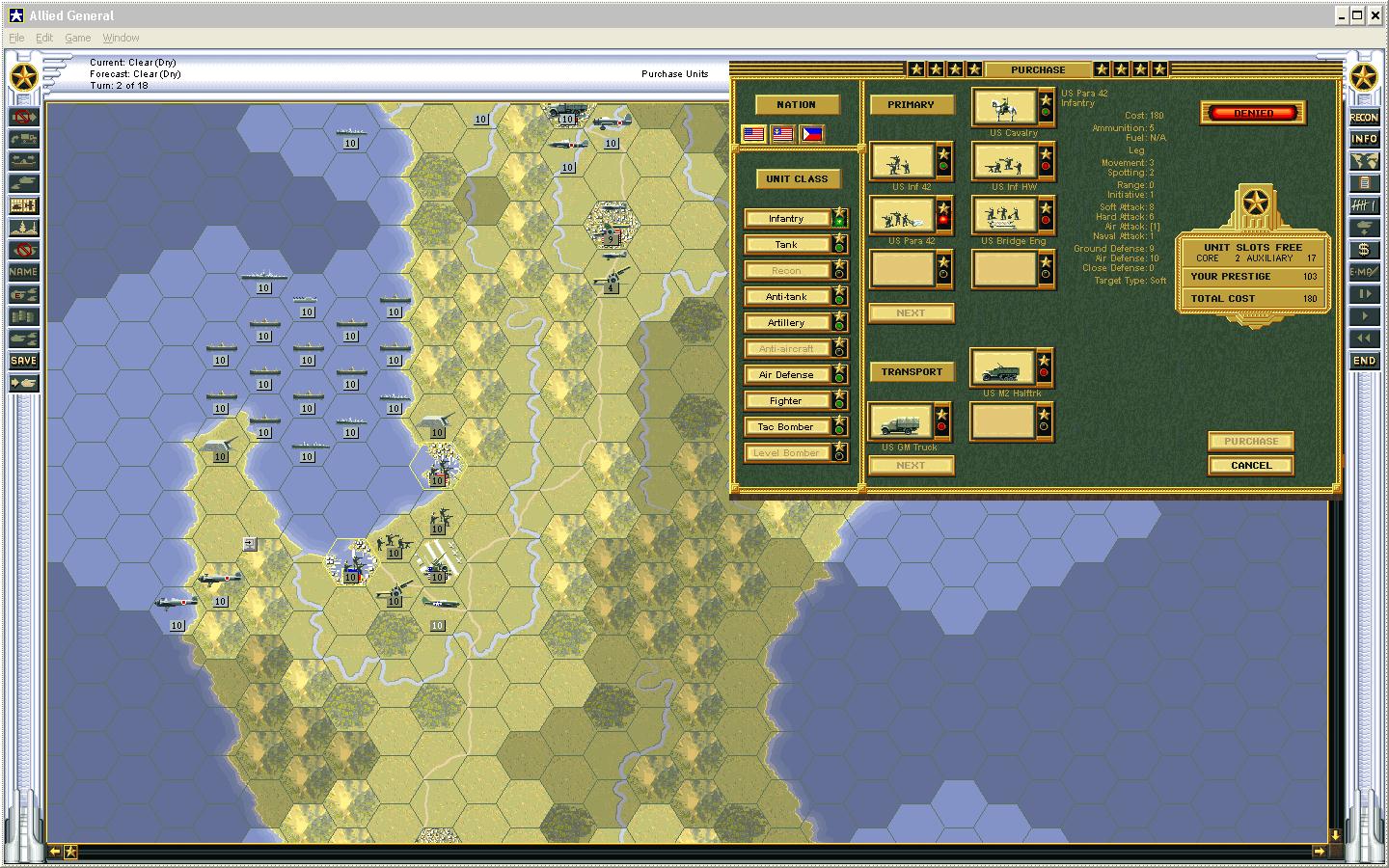Click the SAVE button in left sidebar
Screen dimensions: 1389x868
[x=24, y=361]
